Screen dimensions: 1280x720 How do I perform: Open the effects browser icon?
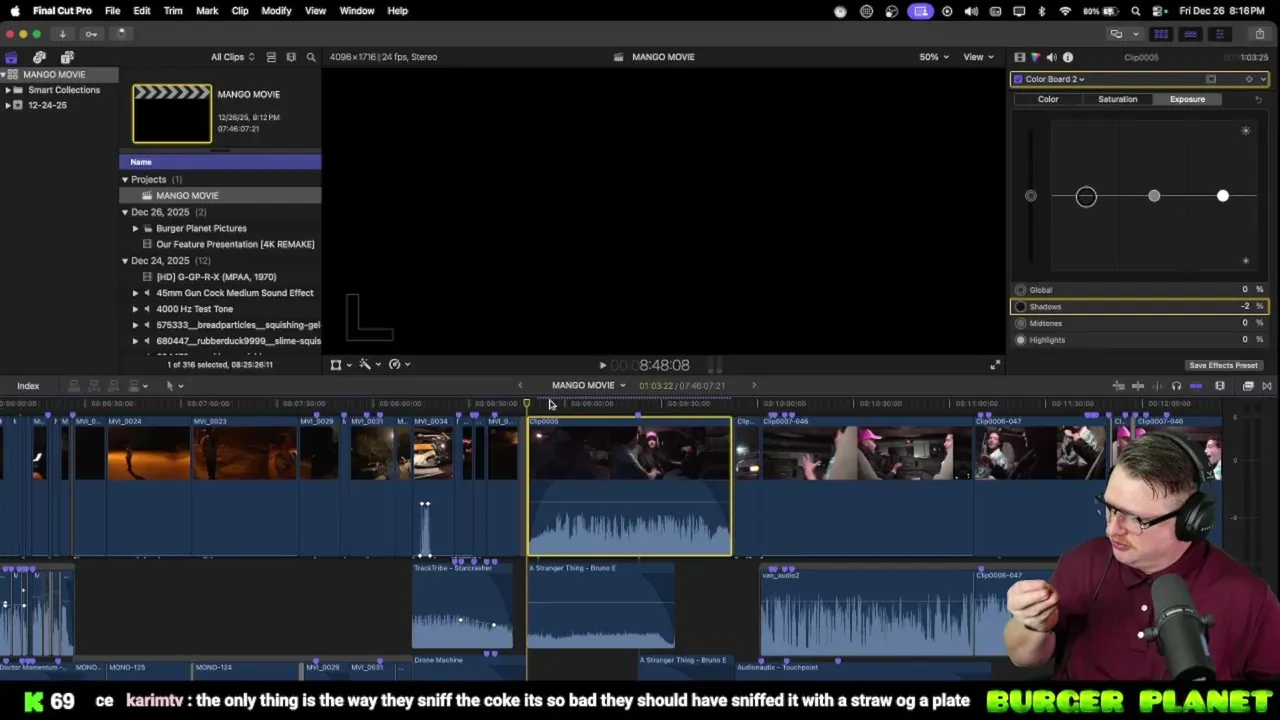click(x=1248, y=386)
